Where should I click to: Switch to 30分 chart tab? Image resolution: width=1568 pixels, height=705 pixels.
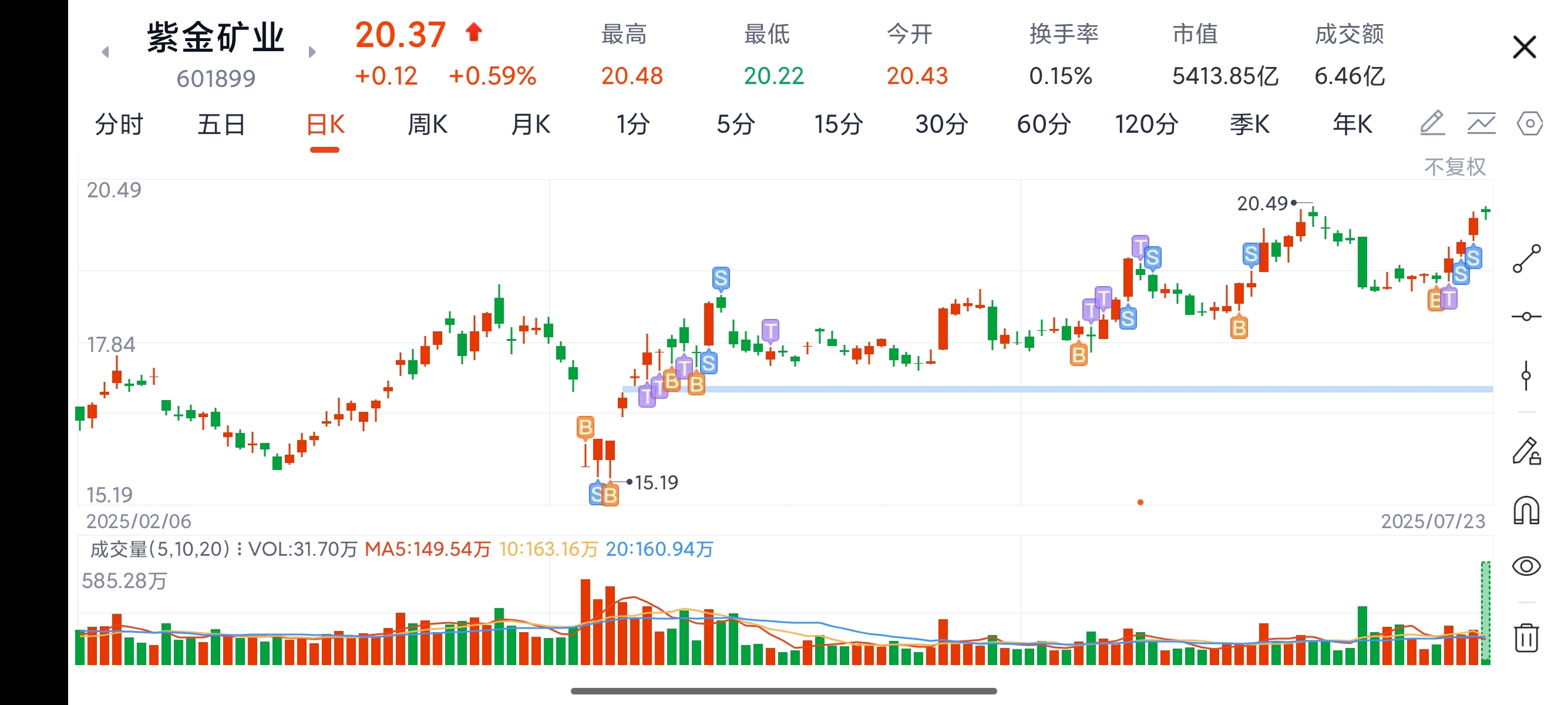pos(941,124)
